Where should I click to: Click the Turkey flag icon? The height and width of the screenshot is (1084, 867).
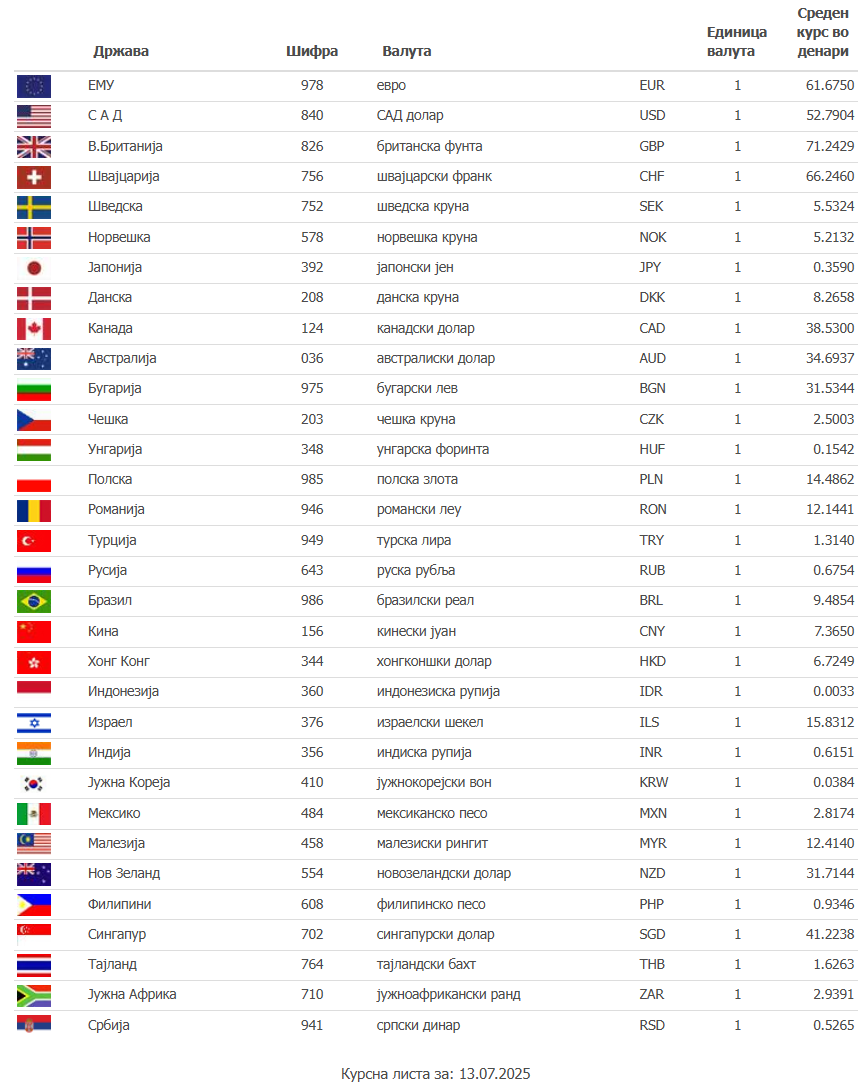click(x=34, y=541)
